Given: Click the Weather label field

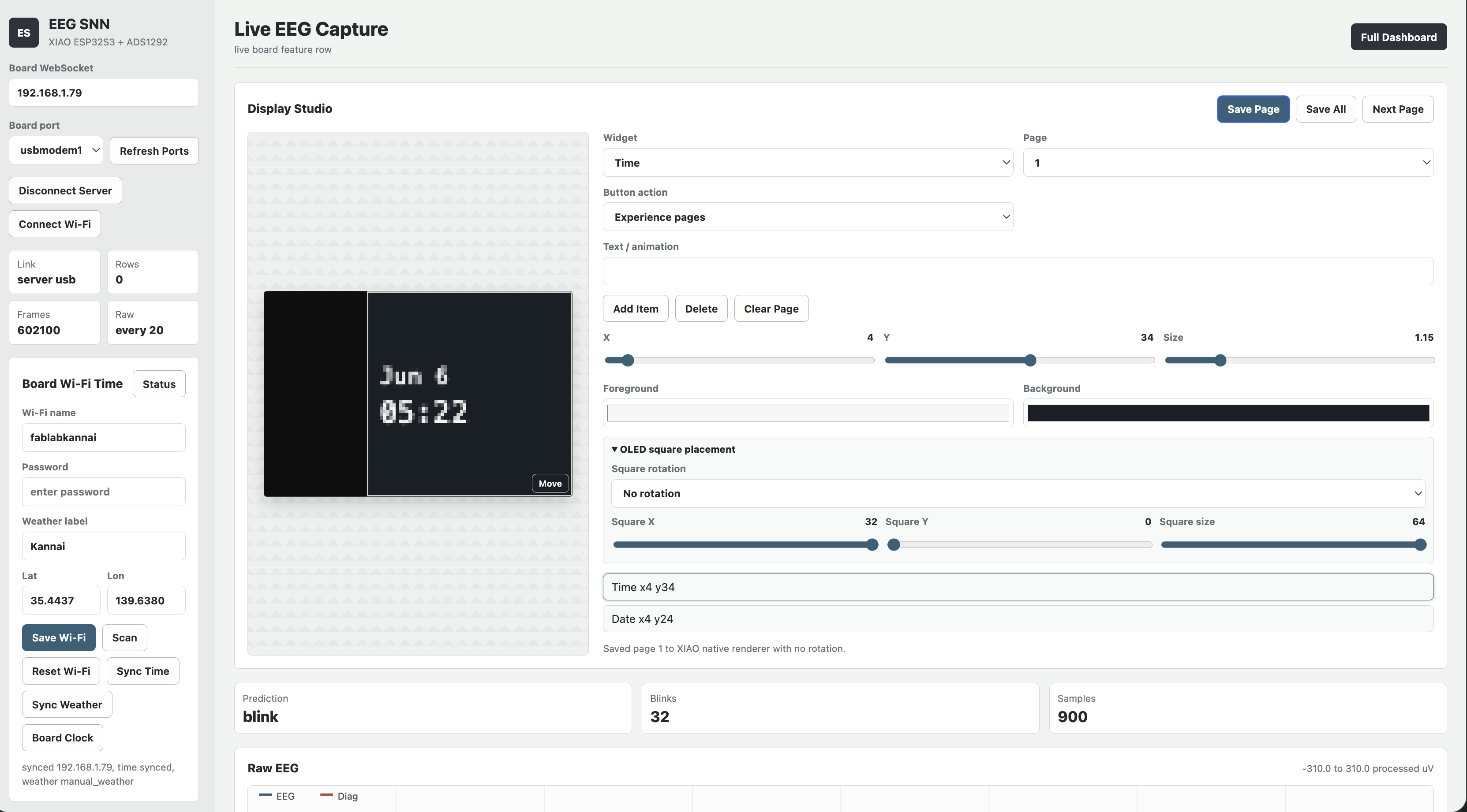Looking at the screenshot, I should [104, 546].
